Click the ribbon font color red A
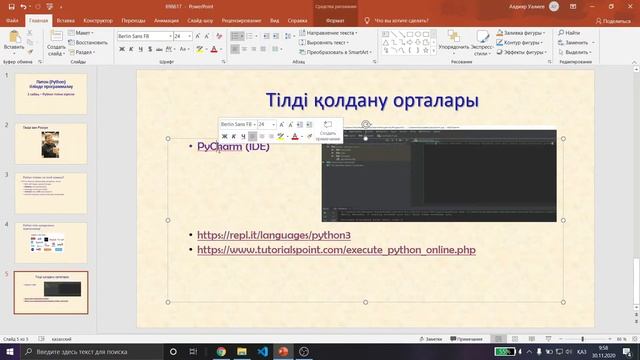The image size is (640, 360). [214, 49]
